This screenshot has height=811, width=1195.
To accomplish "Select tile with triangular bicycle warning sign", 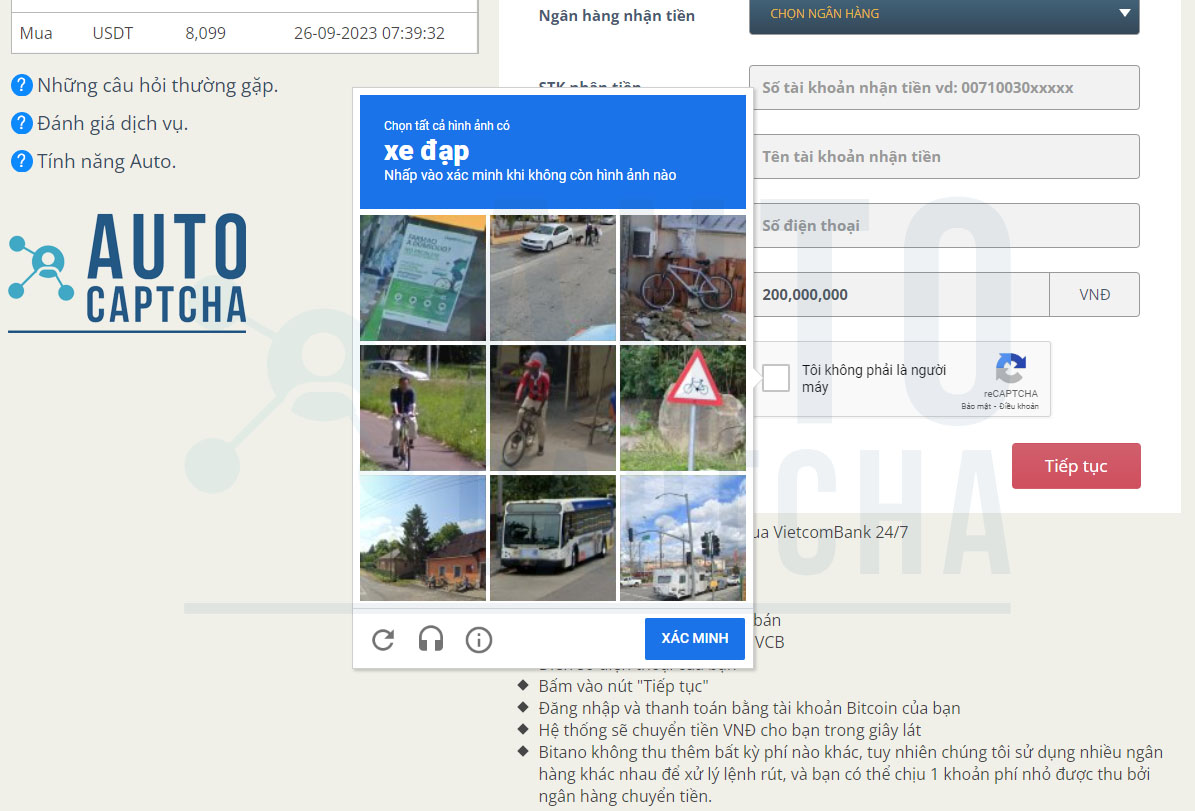I will tap(683, 408).
